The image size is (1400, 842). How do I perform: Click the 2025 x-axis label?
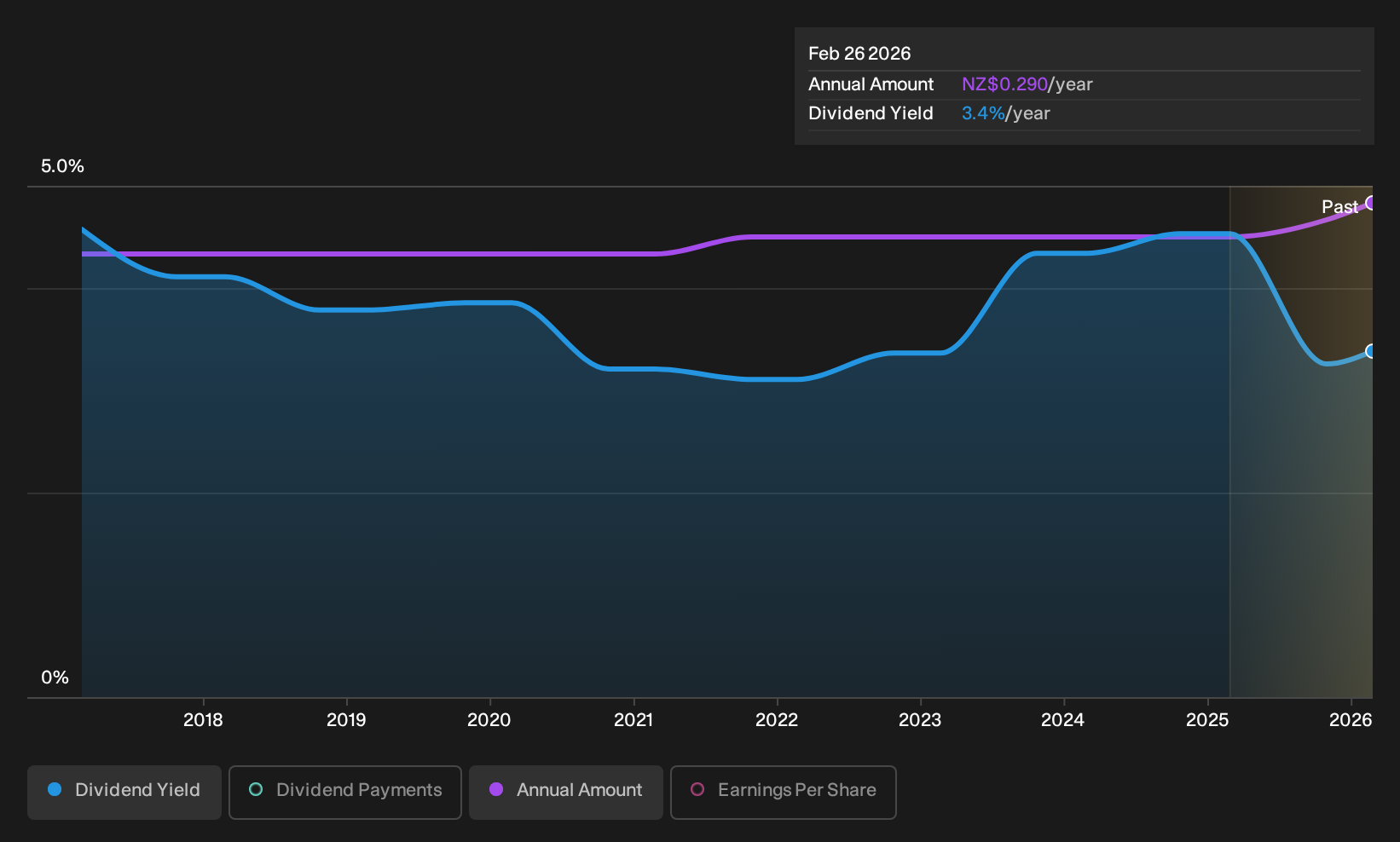click(x=1207, y=720)
